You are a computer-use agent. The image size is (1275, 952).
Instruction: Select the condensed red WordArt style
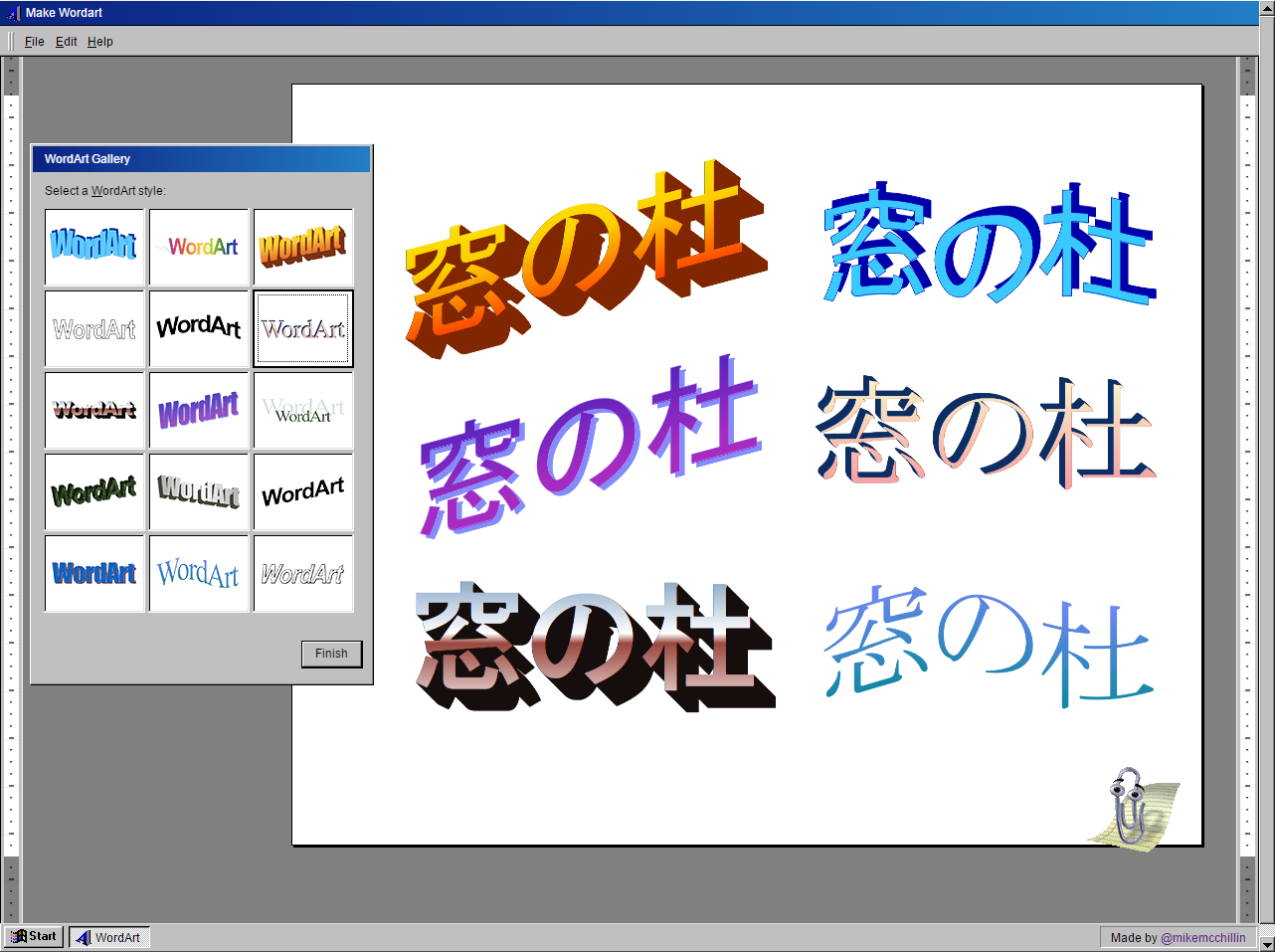click(x=94, y=409)
